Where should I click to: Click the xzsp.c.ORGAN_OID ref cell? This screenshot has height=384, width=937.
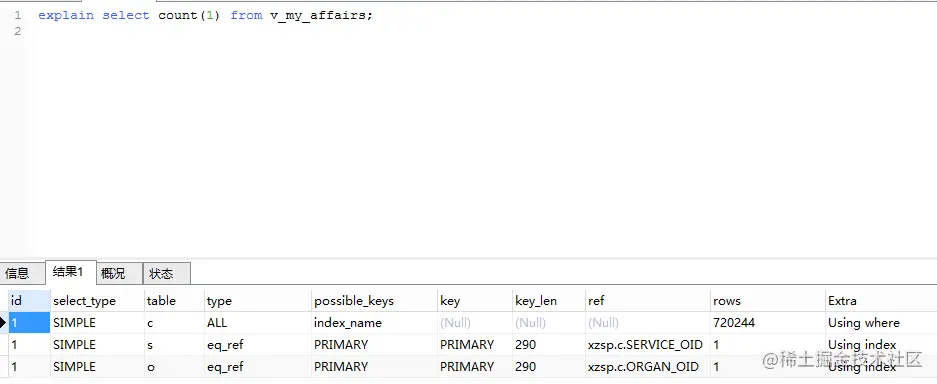(x=648, y=367)
